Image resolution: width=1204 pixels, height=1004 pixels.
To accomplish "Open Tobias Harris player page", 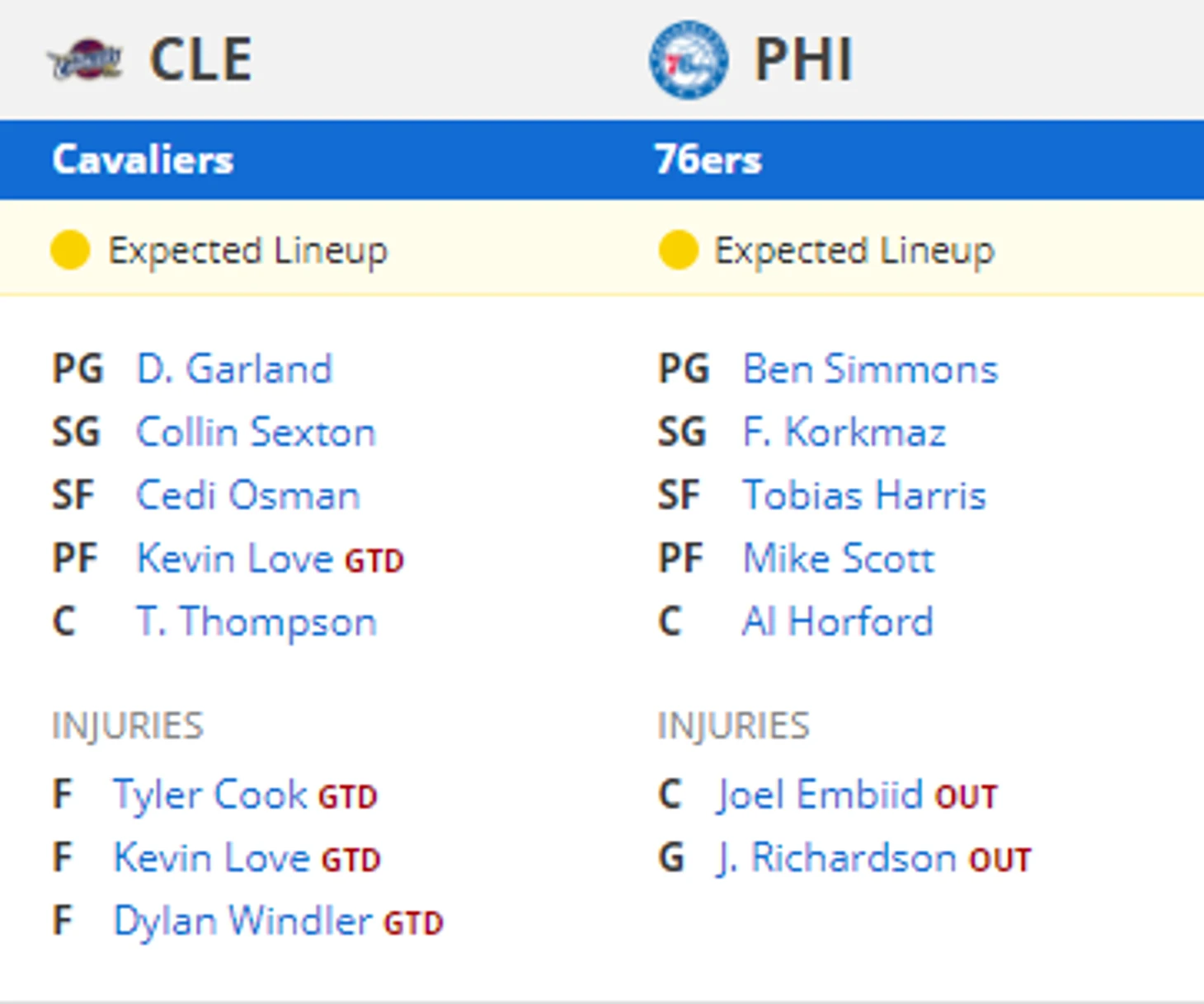I will tap(864, 495).
